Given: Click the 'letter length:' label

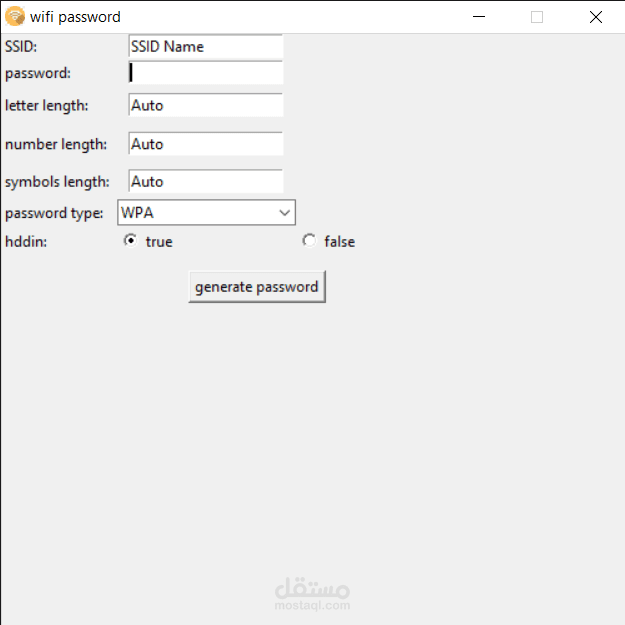Looking at the screenshot, I should coord(47,106).
